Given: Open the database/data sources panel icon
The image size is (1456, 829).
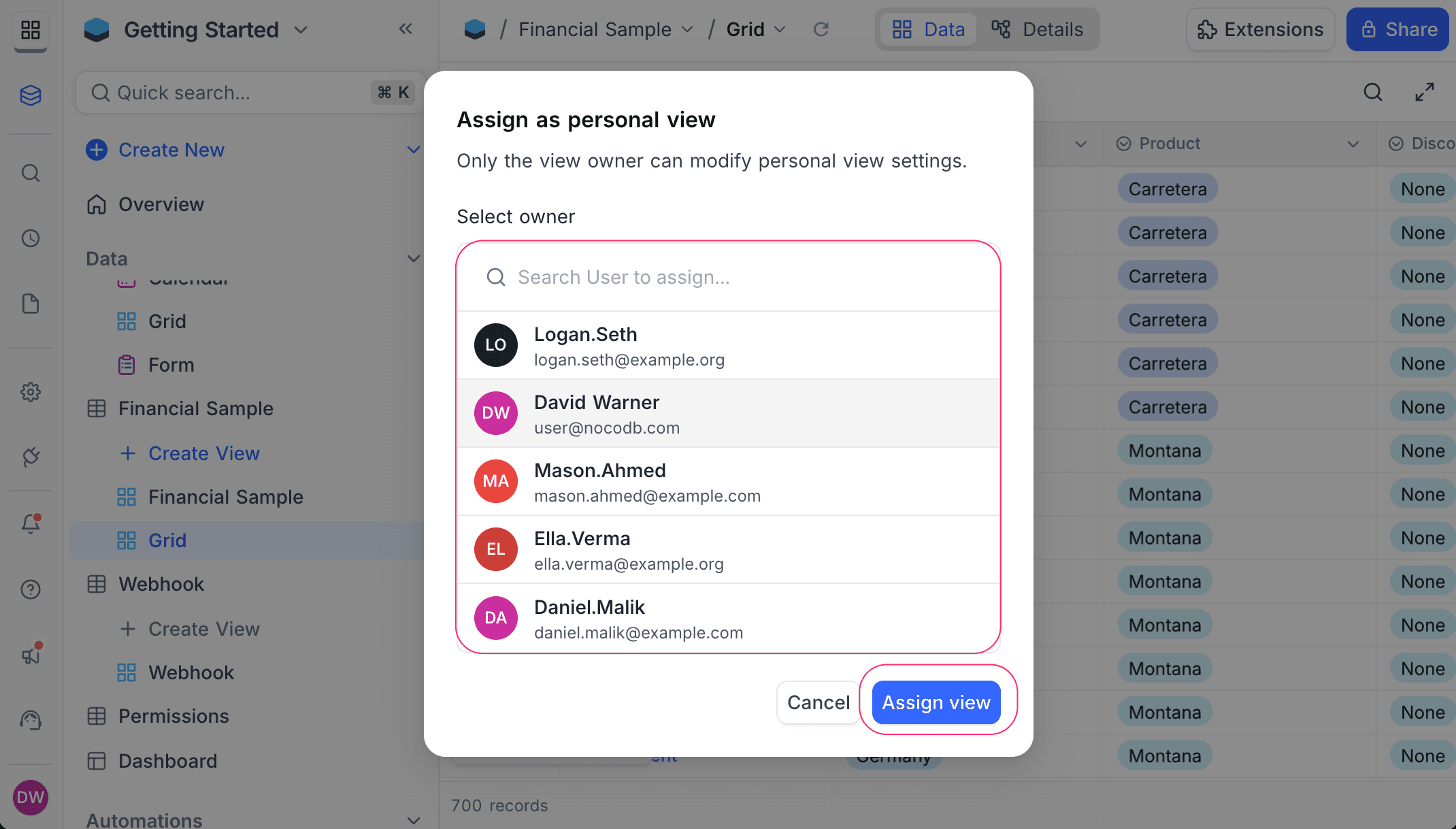Looking at the screenshot, I should tap(31, 95).
